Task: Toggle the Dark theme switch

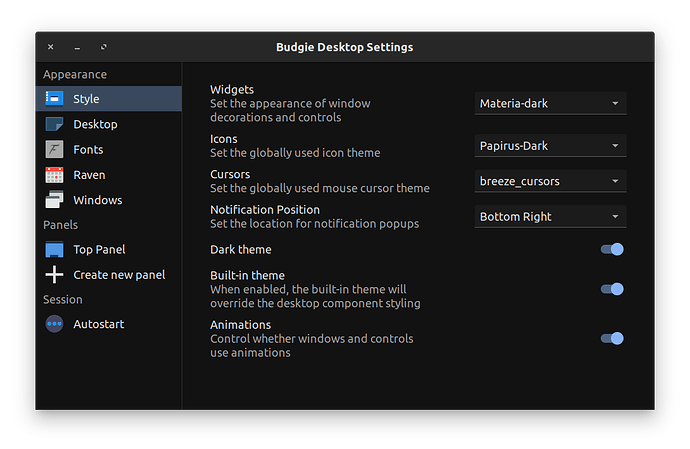Action: [x=612, y=250]
